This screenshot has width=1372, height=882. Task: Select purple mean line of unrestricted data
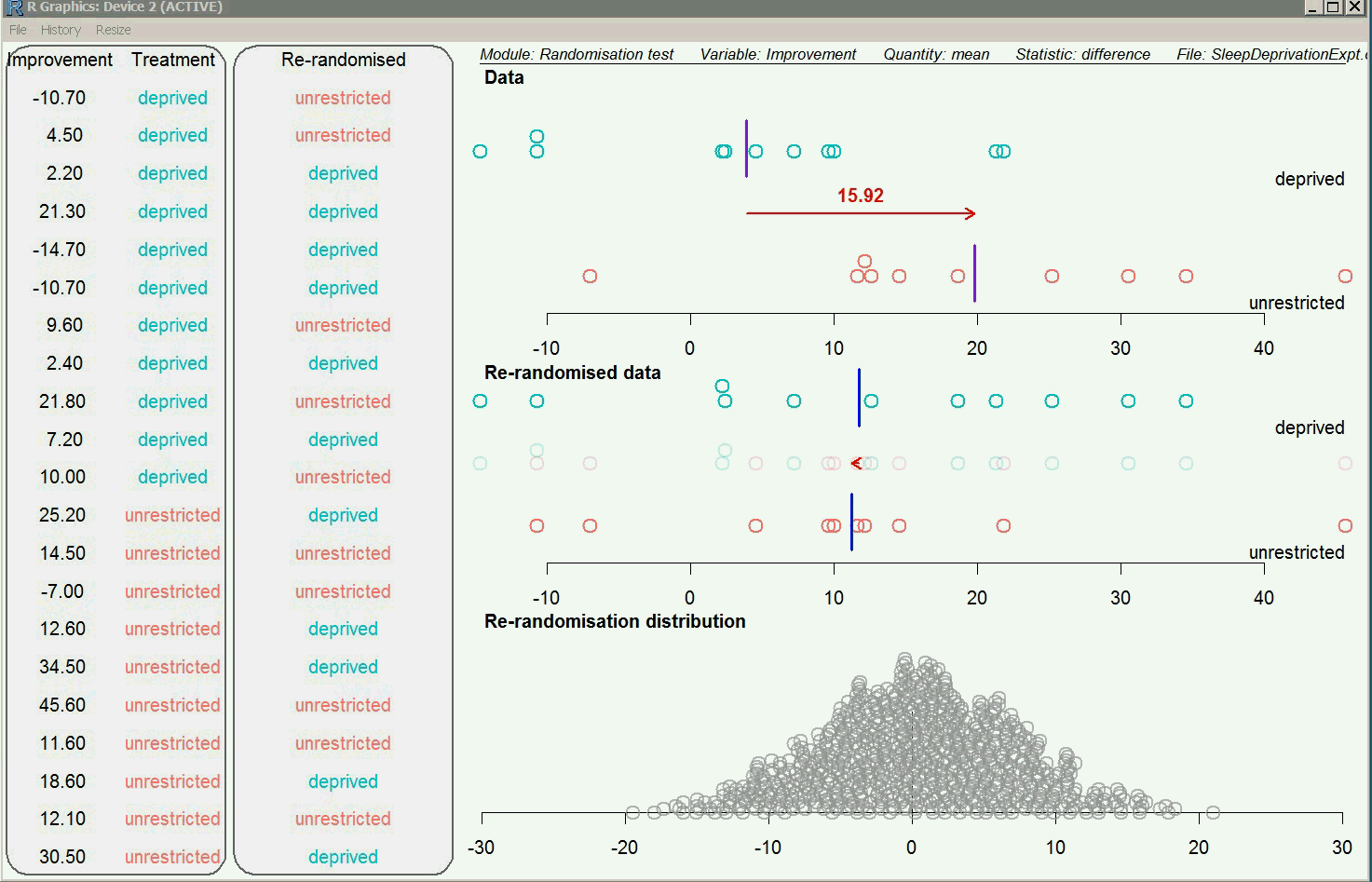click(x=974, y=274)
